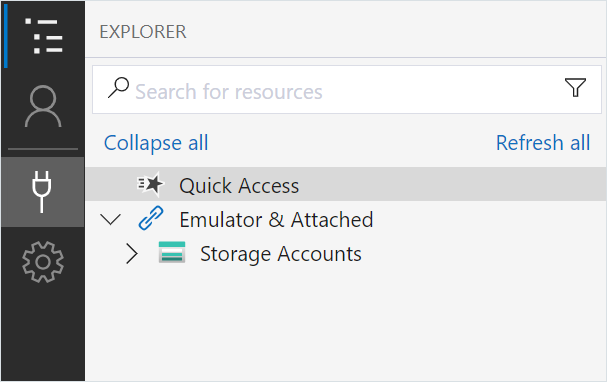Click the funnel filter icon in search box
The width and height of the screenshot is (607, 382).
[575, 87]
